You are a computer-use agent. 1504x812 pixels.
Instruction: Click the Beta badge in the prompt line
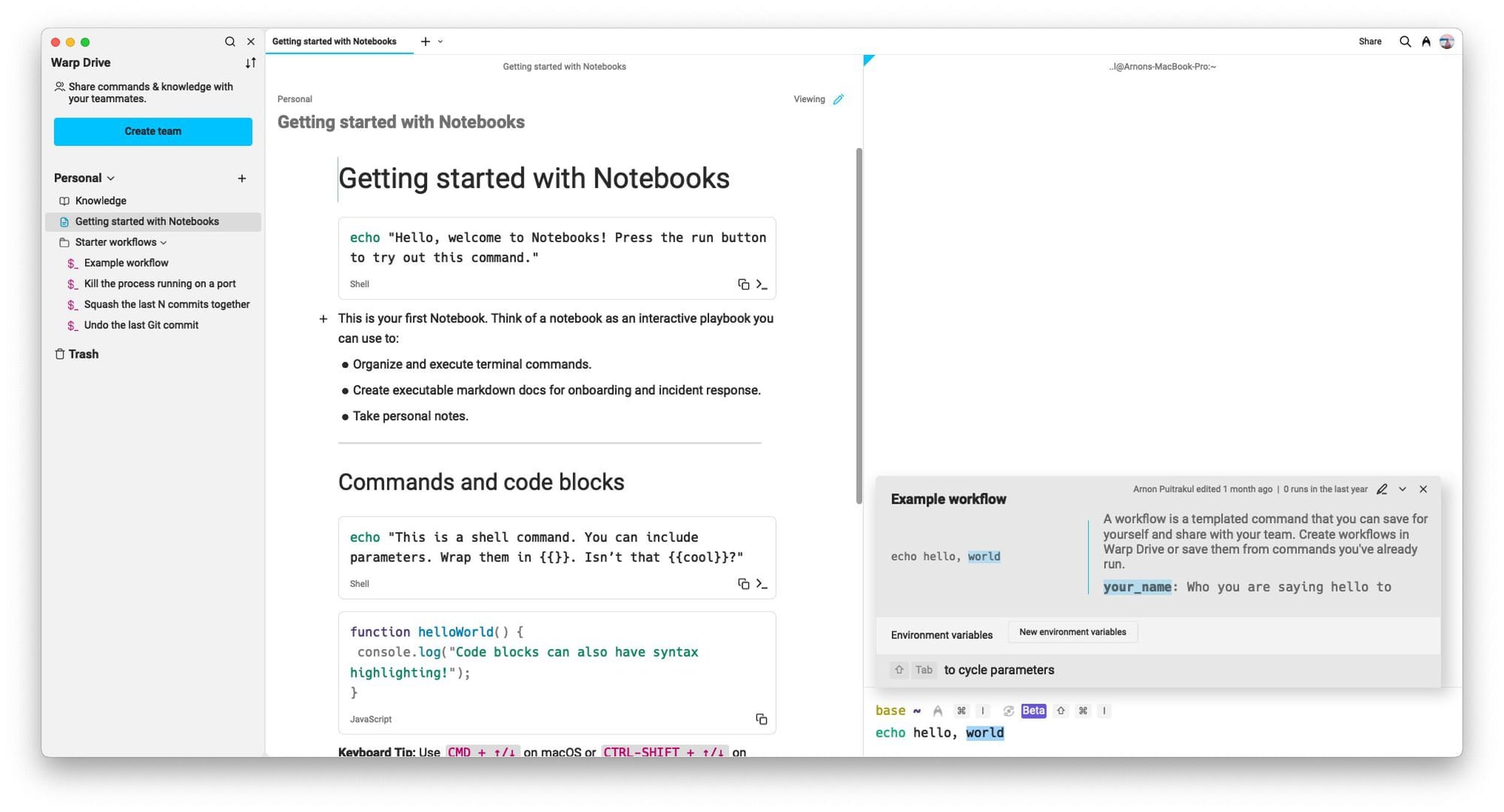(x=1033, y=711)
